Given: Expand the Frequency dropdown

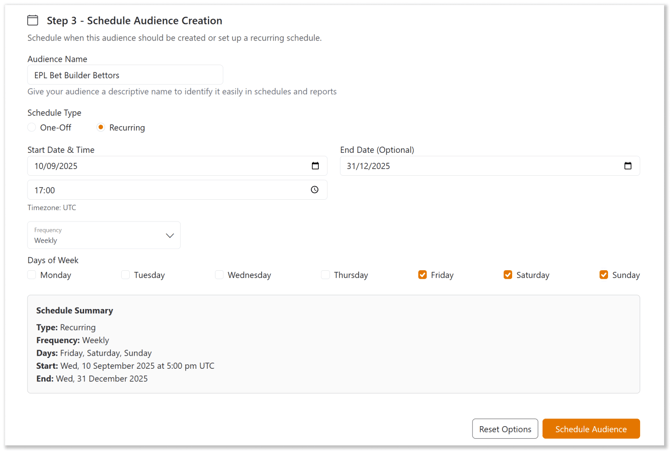Looking at the screenshot, I should pyautogui.click(x=100, y=236).
